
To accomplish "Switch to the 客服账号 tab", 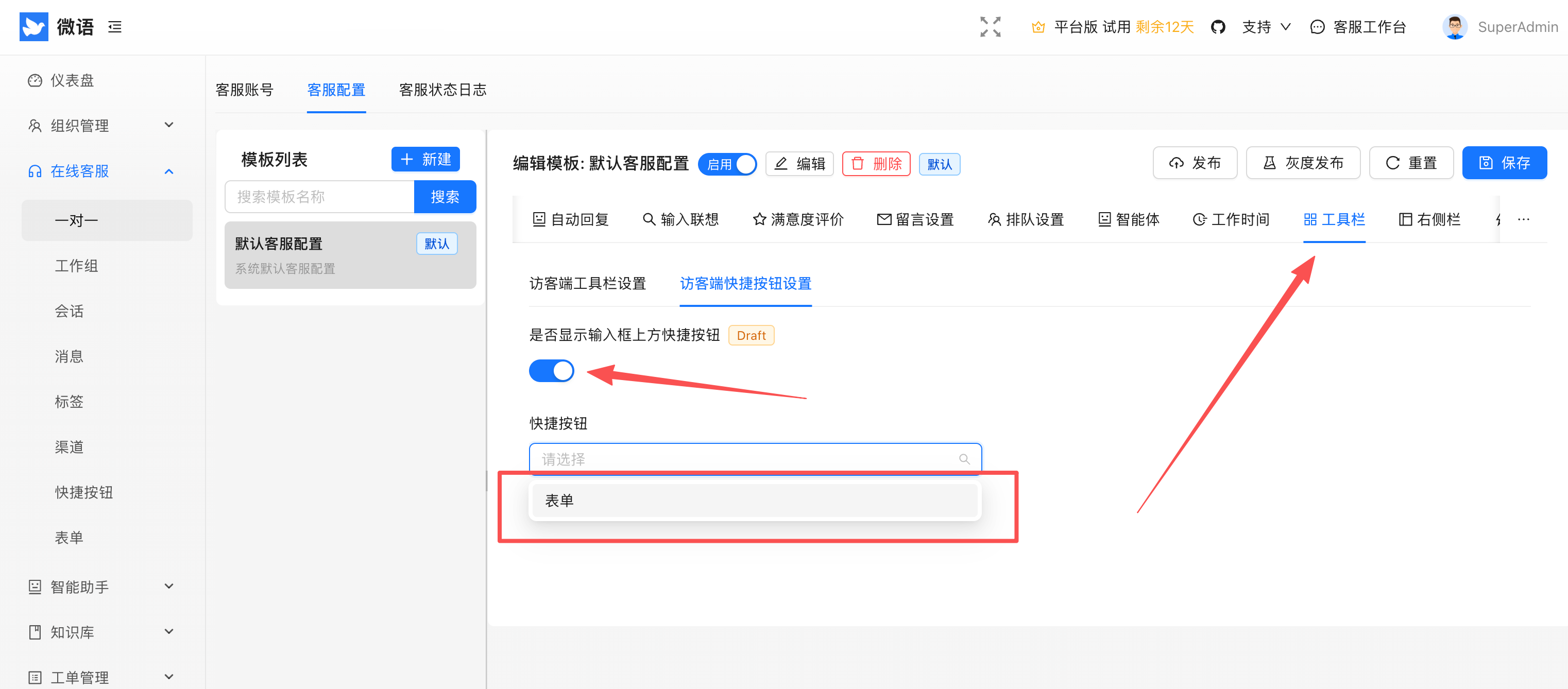I will click(x=245, y=90).
